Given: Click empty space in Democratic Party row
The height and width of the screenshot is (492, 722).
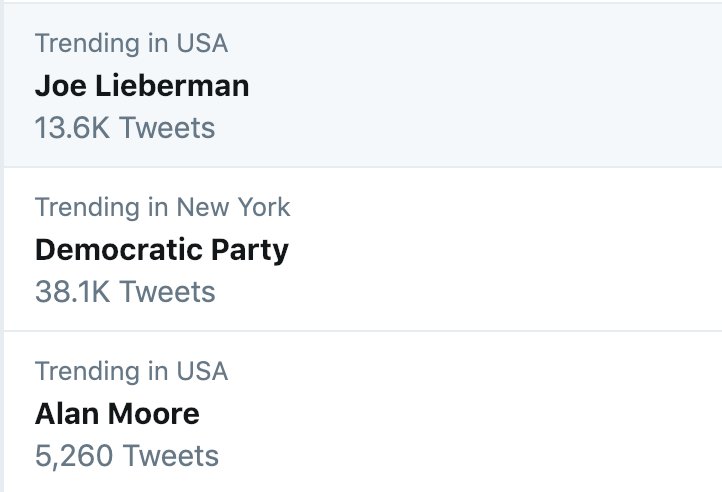Looking at the screenshot, I should [500, 249].
